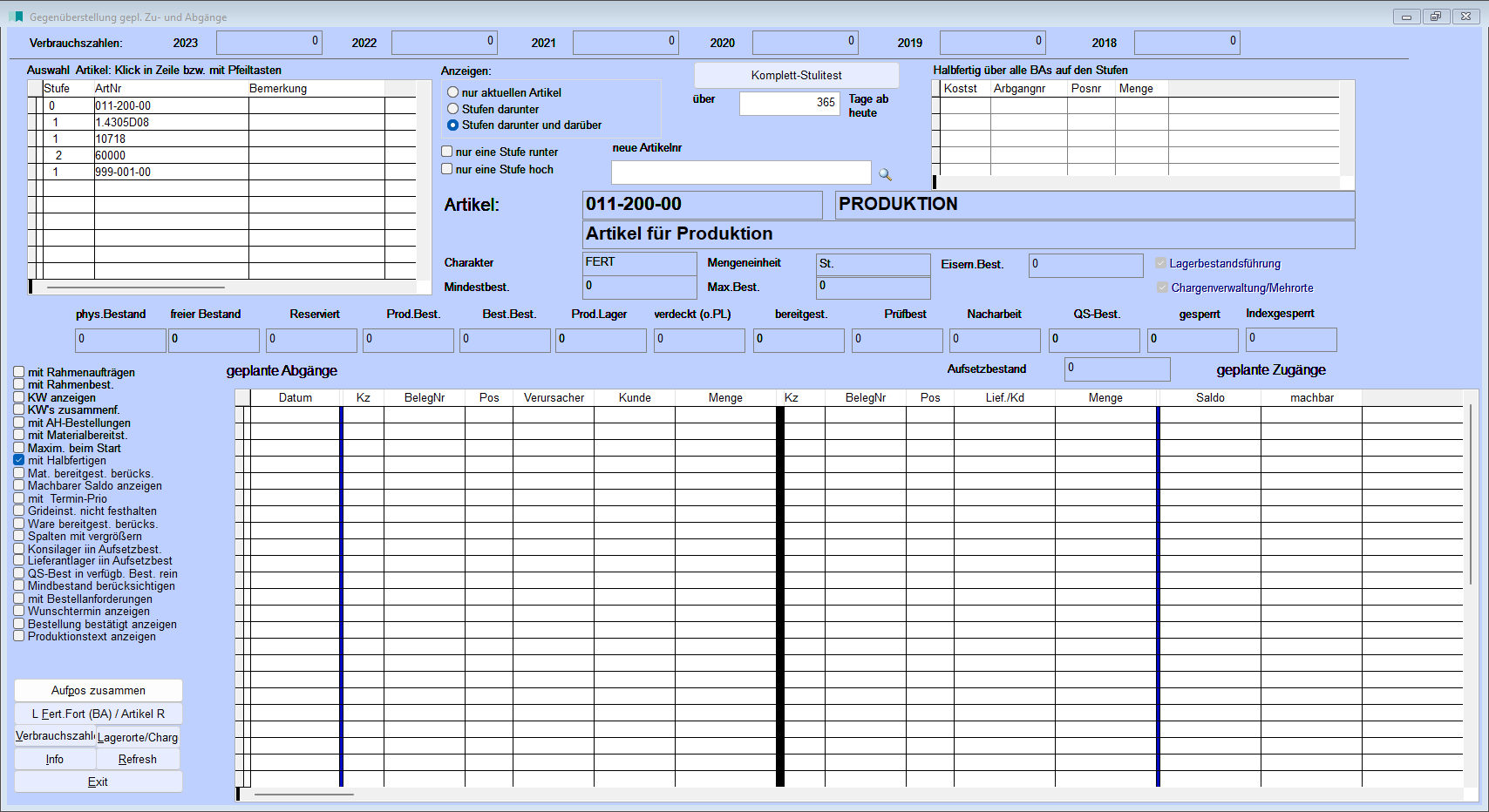1489x812 pixels.
Task: Click the magnifier search icon beside neue Artikelnr
Action: click(x=885, y=174)
